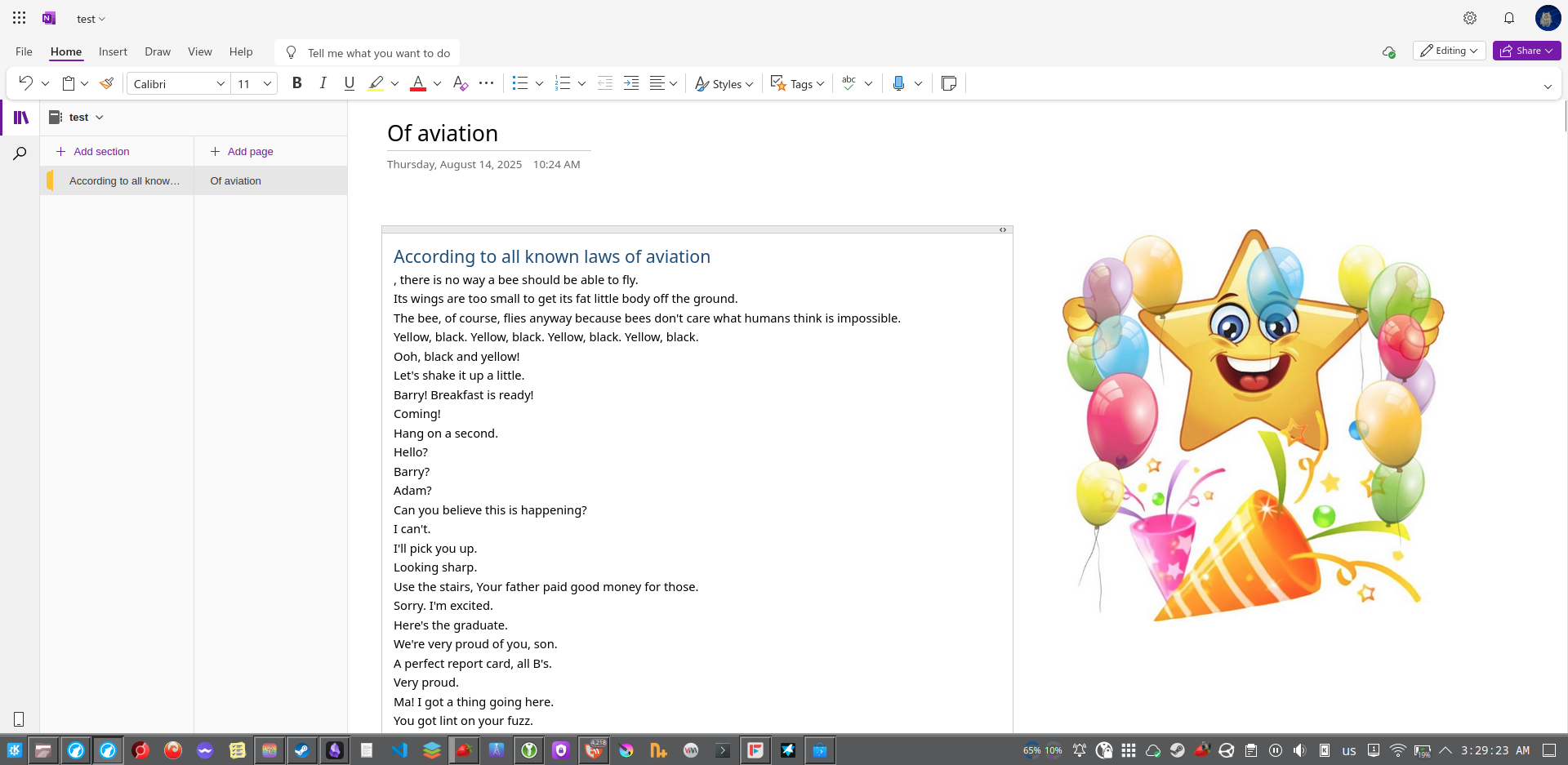The height and width of the screenshot is (765, 1568).
Task: Open the Styles dropdown
Action: [724, 83]
